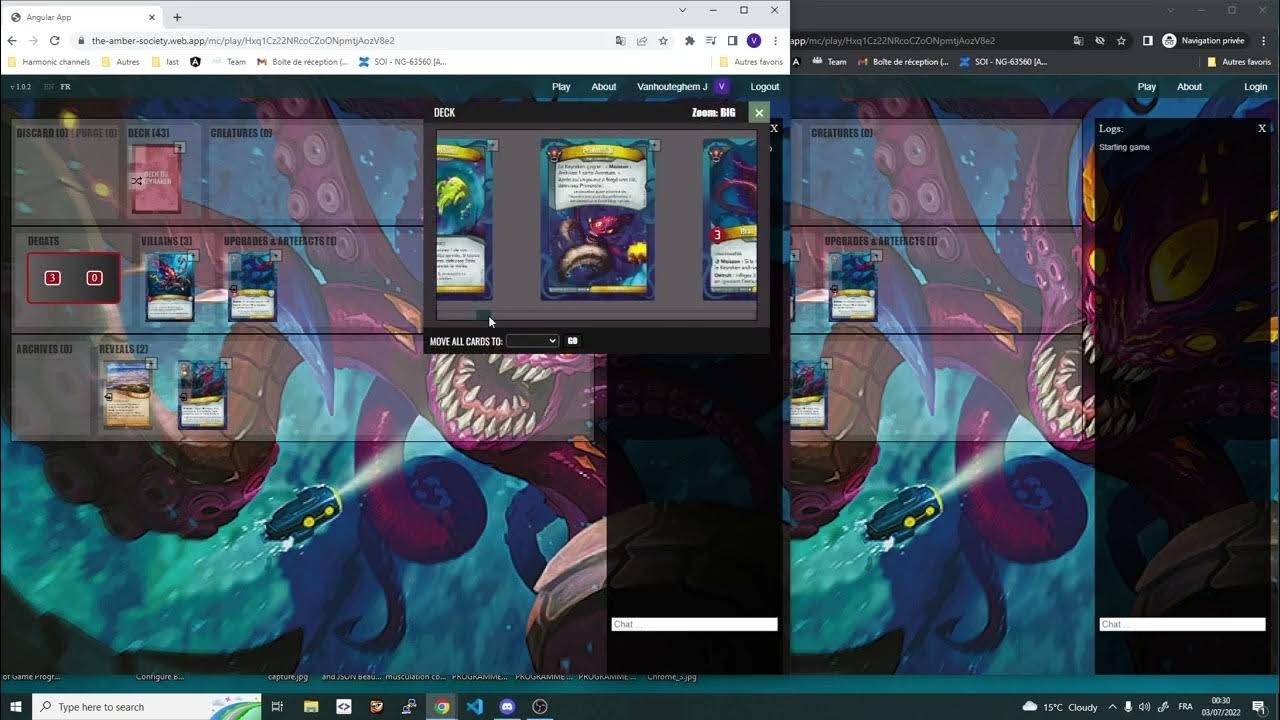Open the Chrome three-dot menu
1280x720 pixels.
coord(775,41)
